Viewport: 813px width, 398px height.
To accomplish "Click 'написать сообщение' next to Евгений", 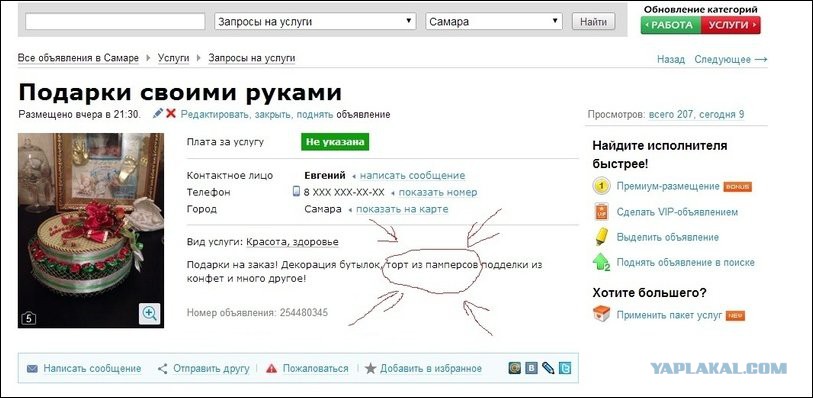I will (412, 176).
